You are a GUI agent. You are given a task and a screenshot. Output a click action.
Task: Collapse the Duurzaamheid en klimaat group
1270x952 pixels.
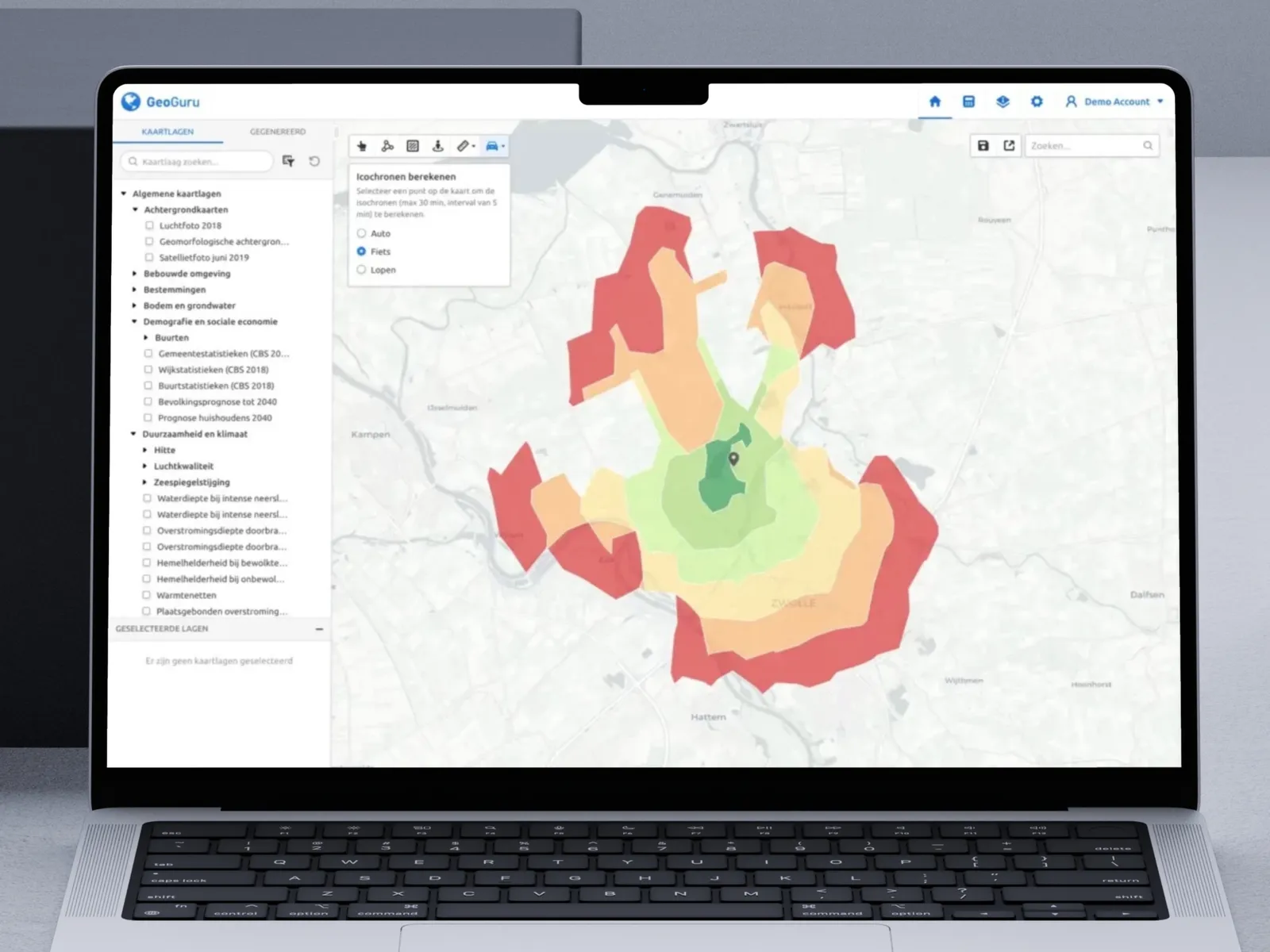133,434
